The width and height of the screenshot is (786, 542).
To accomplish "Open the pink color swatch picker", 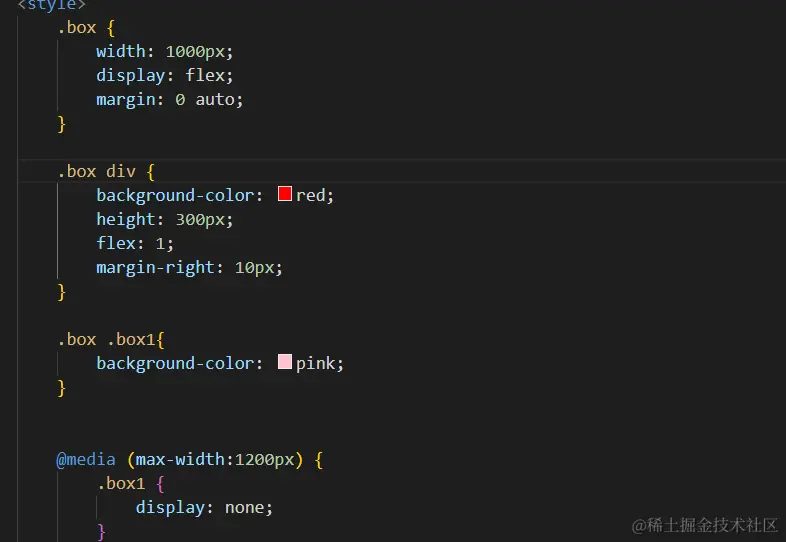I will 285,362.
